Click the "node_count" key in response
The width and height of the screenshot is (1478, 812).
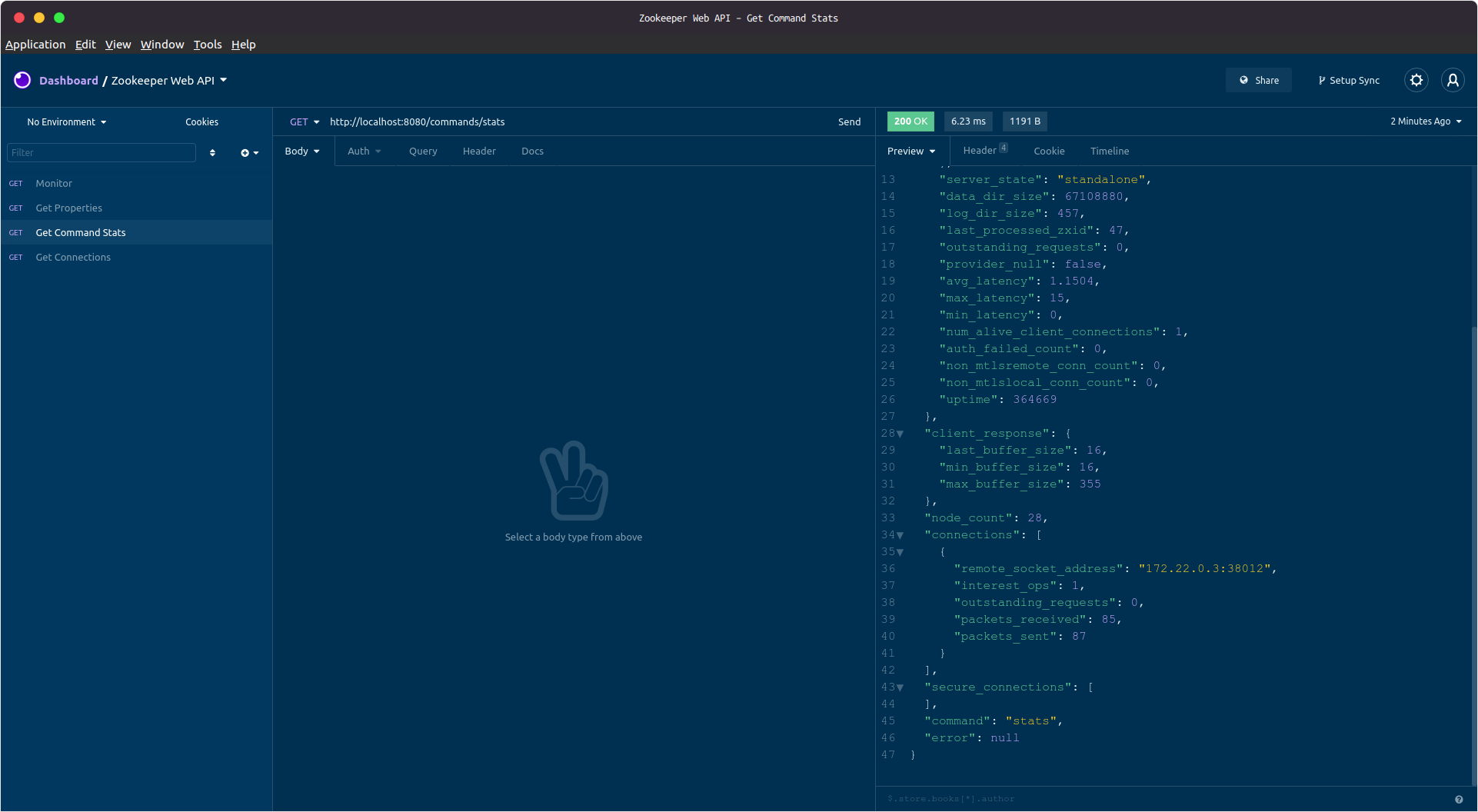[968, 518]
